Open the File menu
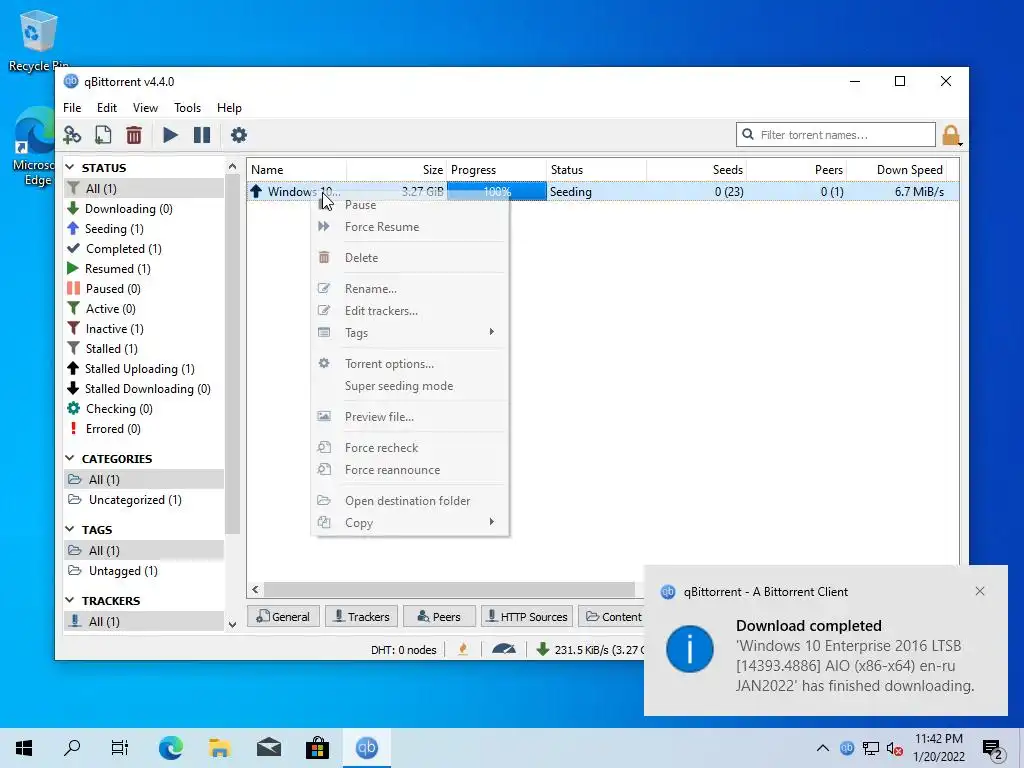Screen dimensions: 1024x768 (72, 108)
